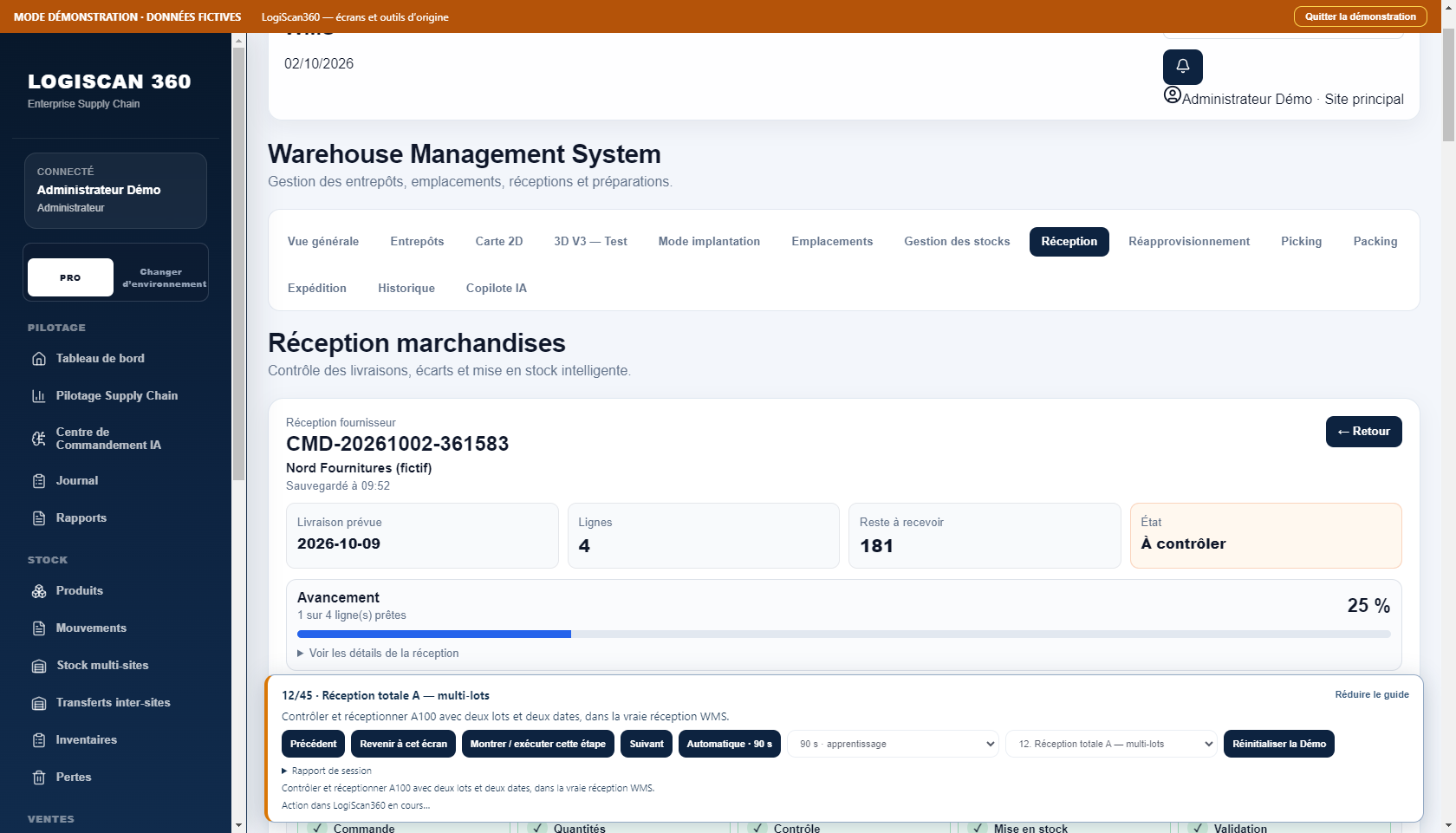Expand the Rapport de session disclosure
This screenshot has height=833, width=1456.
pos(327,771)
